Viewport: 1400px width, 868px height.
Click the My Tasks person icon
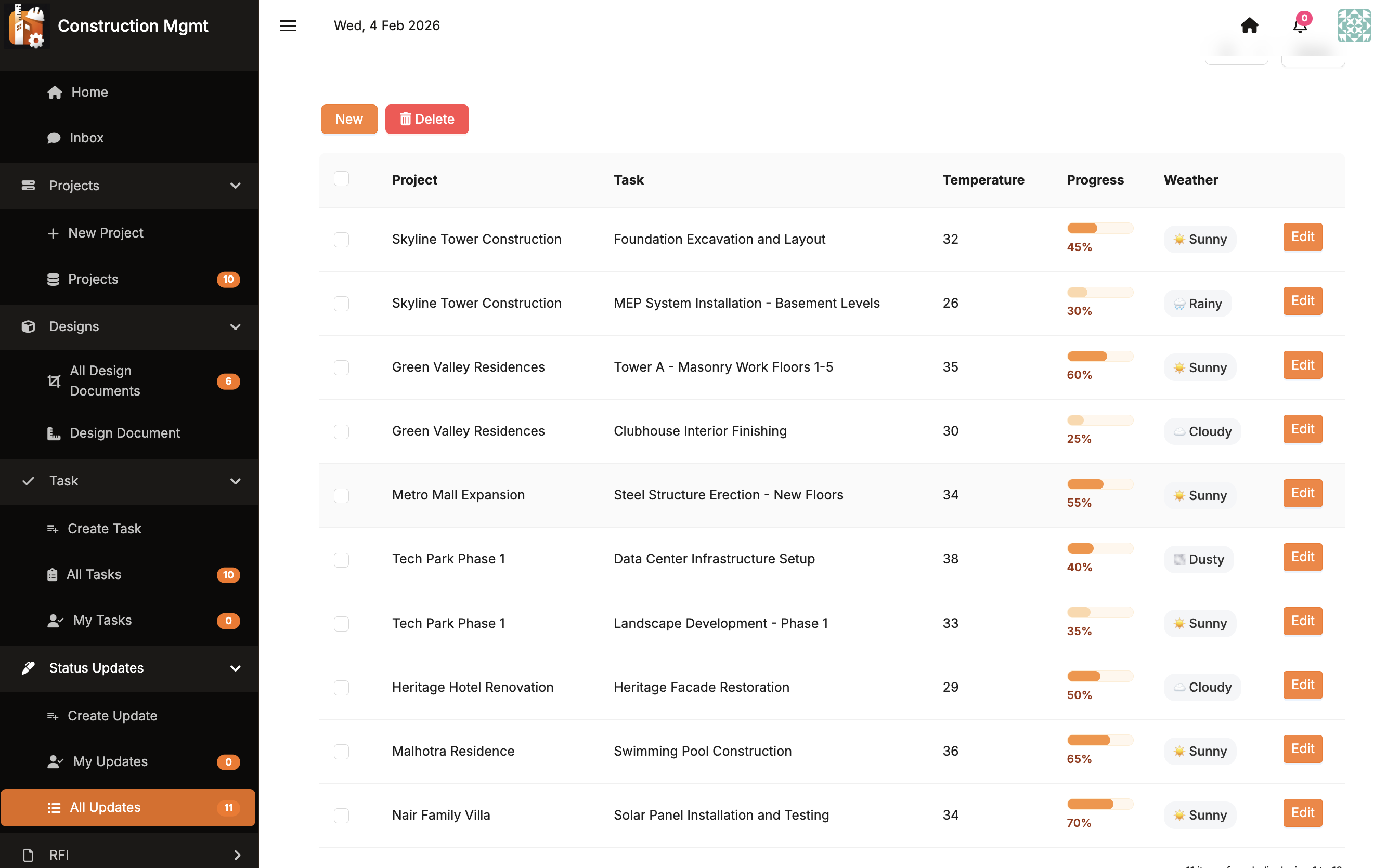[55, 621]
